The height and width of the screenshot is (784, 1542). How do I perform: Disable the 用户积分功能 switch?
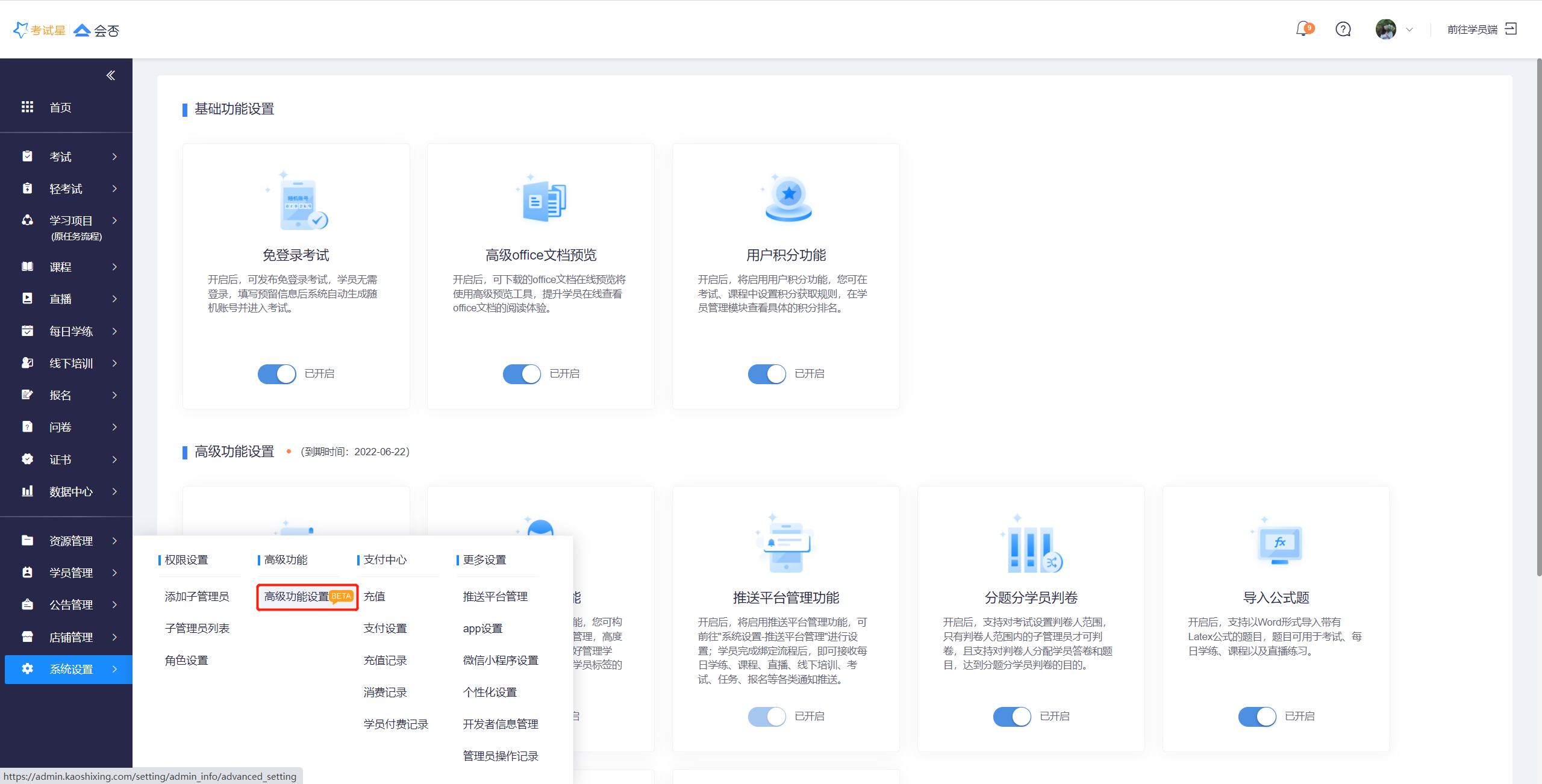[767, 374]
